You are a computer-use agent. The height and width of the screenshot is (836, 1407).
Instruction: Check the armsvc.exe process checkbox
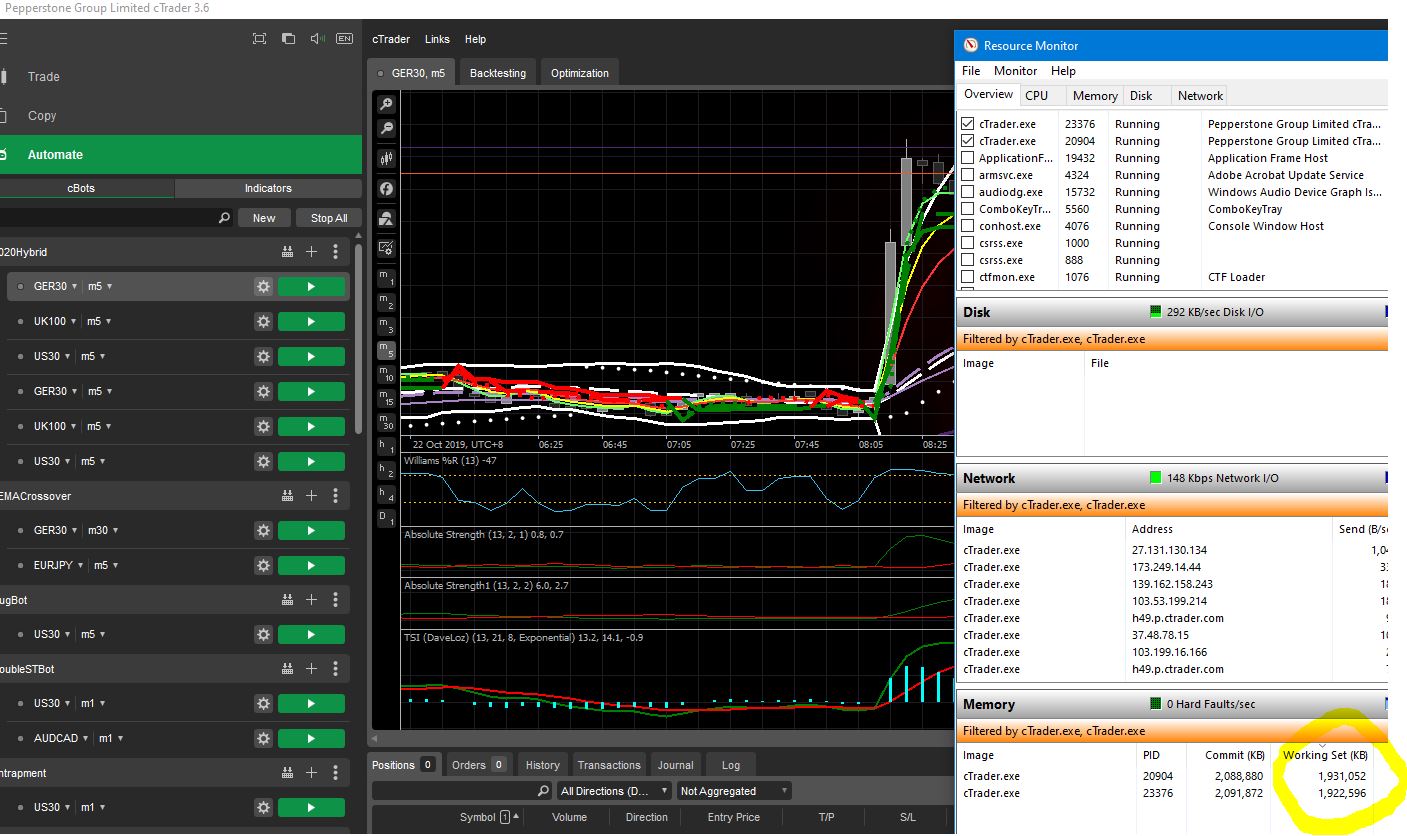(x=967, y=175)
